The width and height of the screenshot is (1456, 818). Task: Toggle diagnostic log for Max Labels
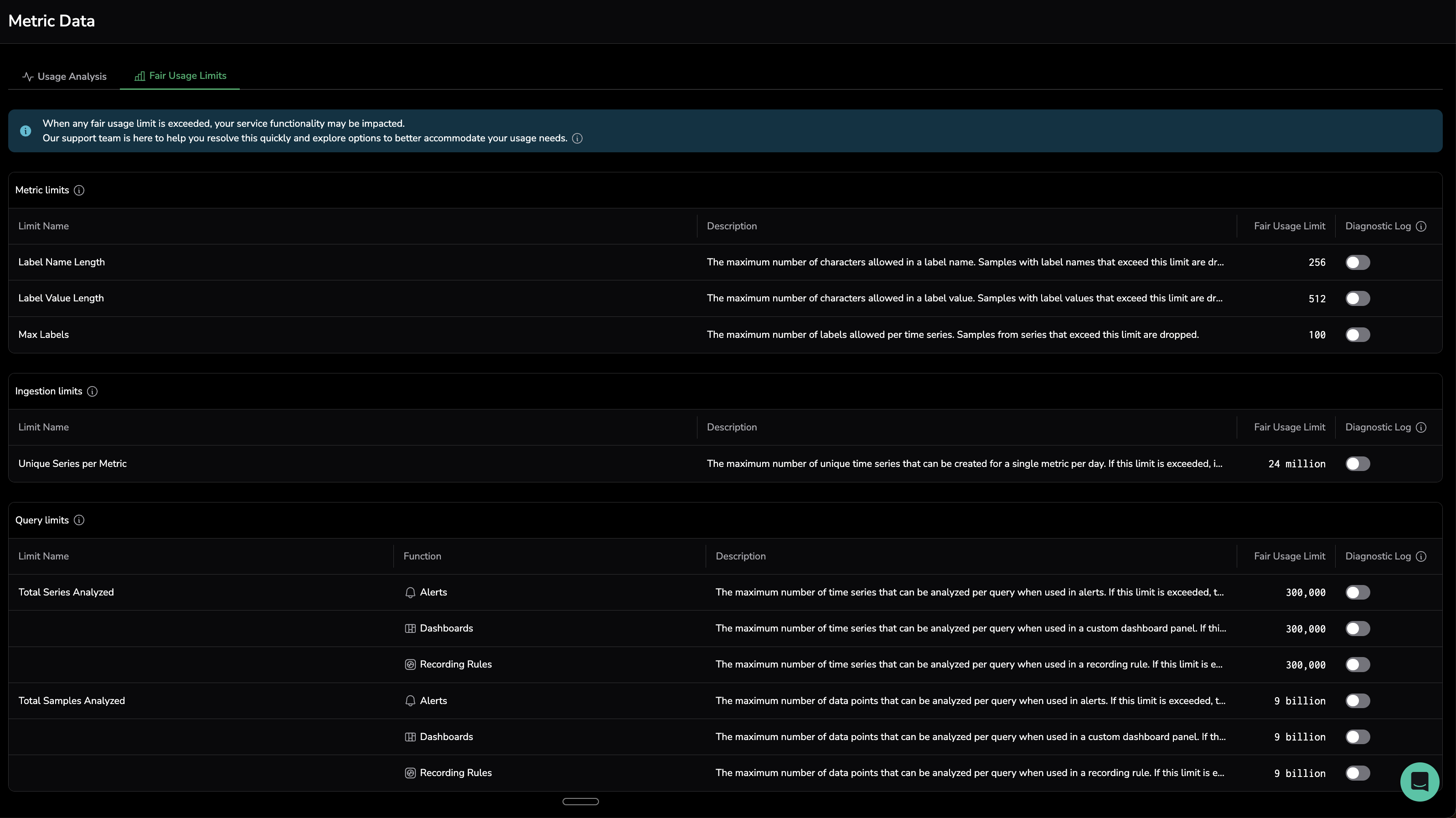pos(1357,335)
